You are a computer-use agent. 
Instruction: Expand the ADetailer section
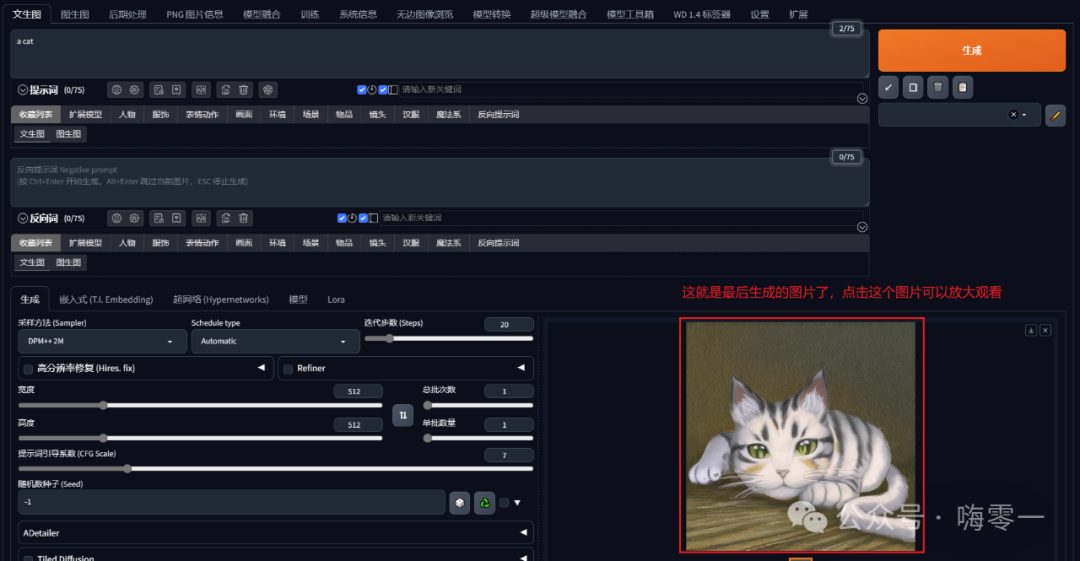pos(275,533)
